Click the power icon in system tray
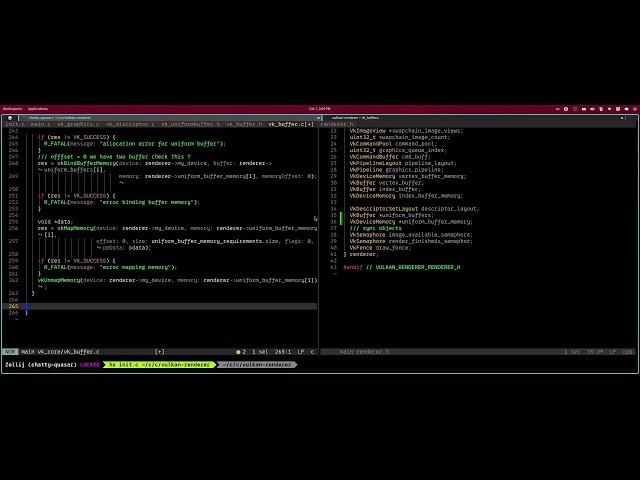The width and height of the screenshot is (640, 480). click(635, 109)
